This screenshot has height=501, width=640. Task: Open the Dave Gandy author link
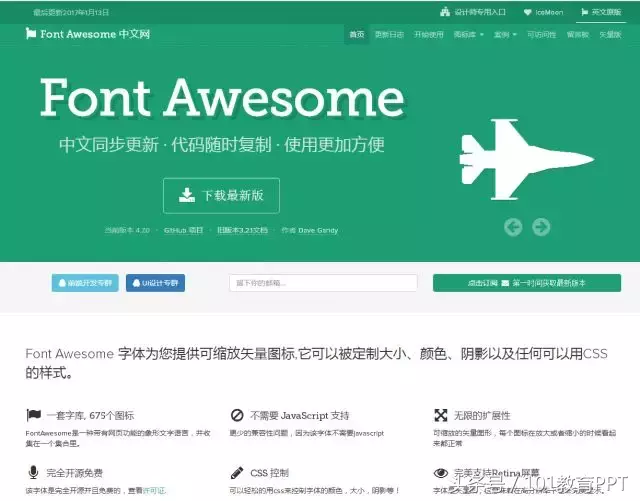[x=318, y=230]
